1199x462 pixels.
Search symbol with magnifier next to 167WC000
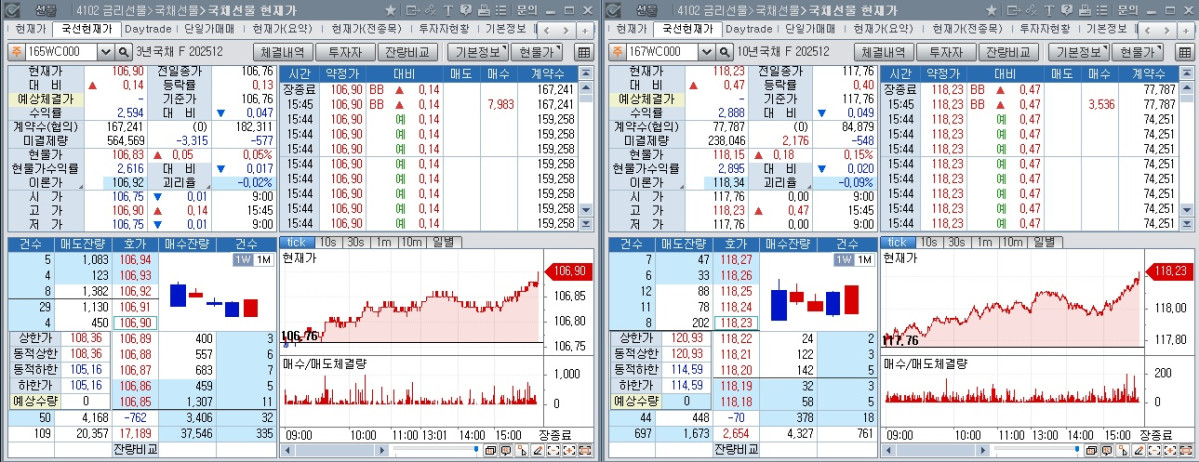click(x=725, y=53)
